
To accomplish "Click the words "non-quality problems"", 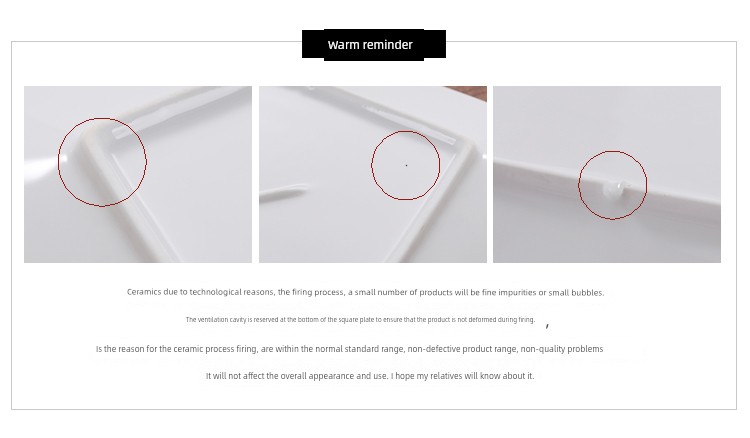I will point(562,349).
